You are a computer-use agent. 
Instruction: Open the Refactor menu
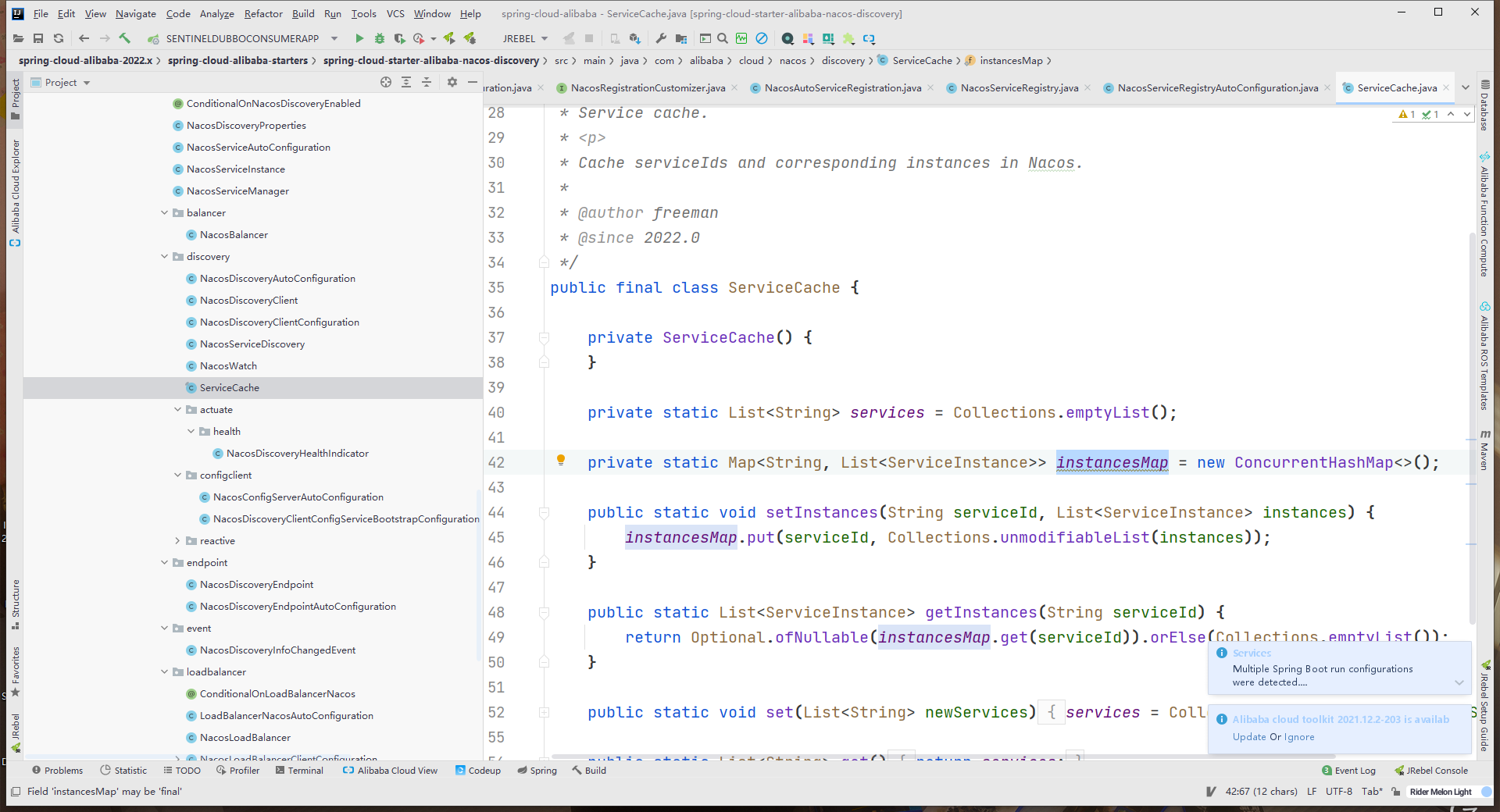click(263, 13)
